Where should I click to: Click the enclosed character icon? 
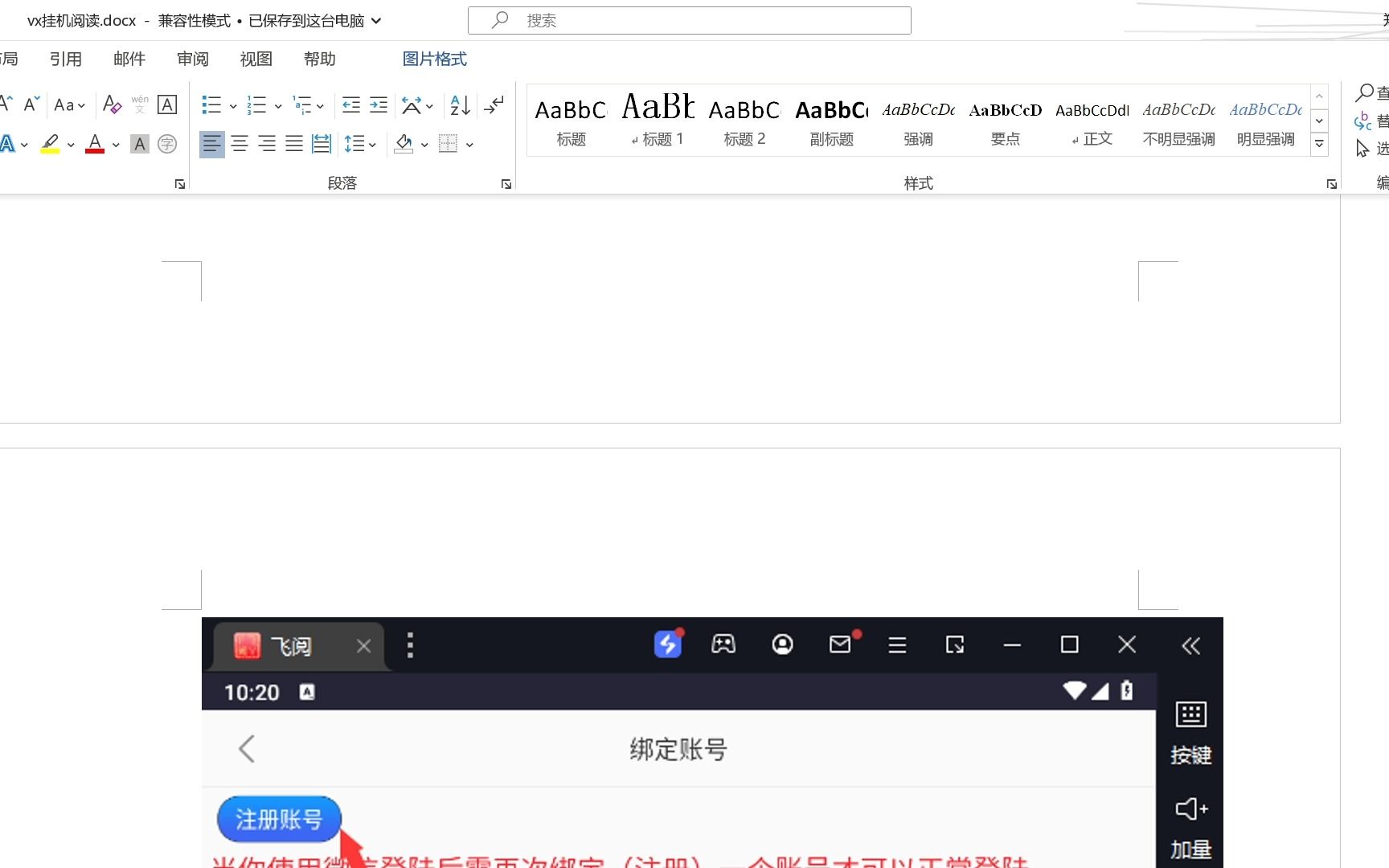(x=167, y=144)
